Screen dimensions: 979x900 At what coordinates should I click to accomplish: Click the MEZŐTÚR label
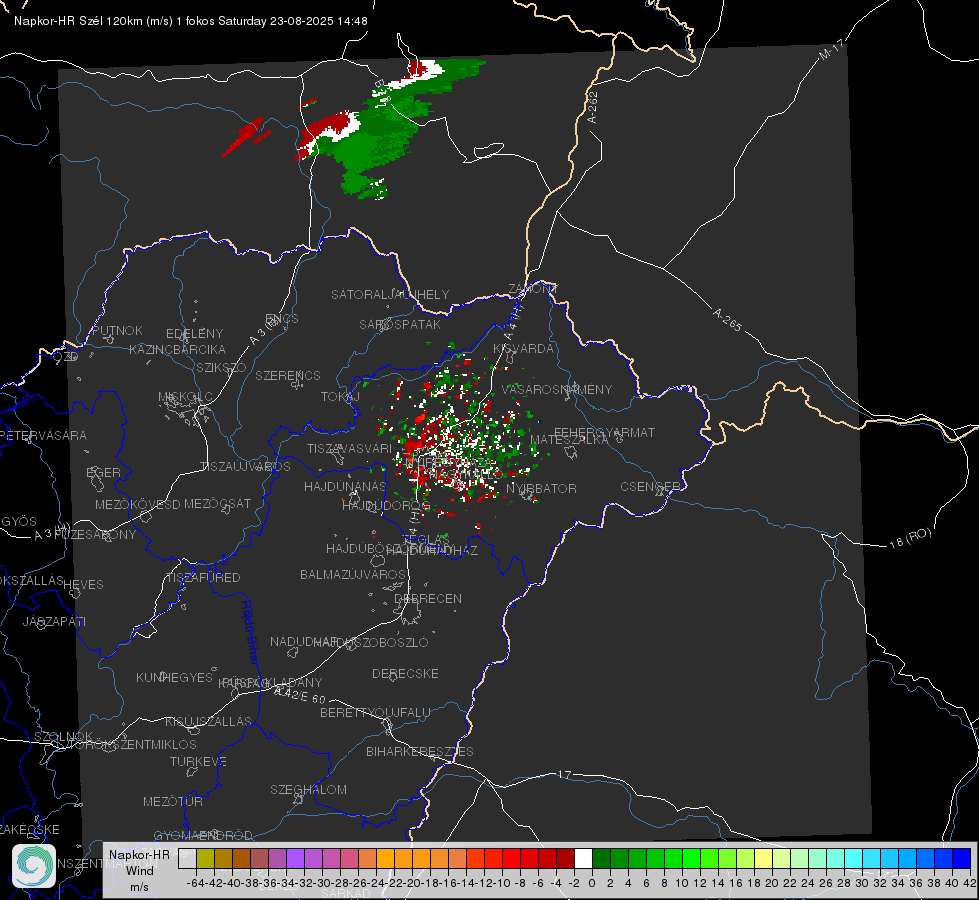coord(173,801)
